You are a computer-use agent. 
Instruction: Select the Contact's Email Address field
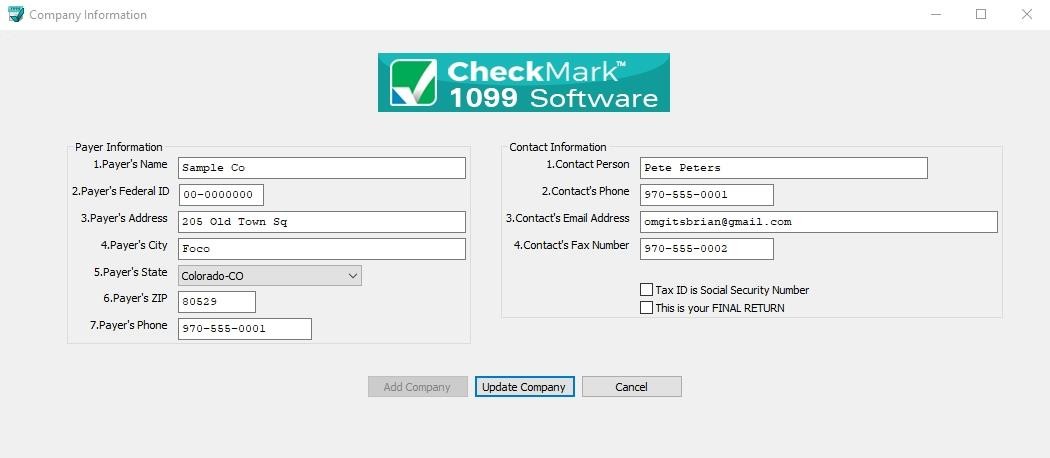coord(818,222)
